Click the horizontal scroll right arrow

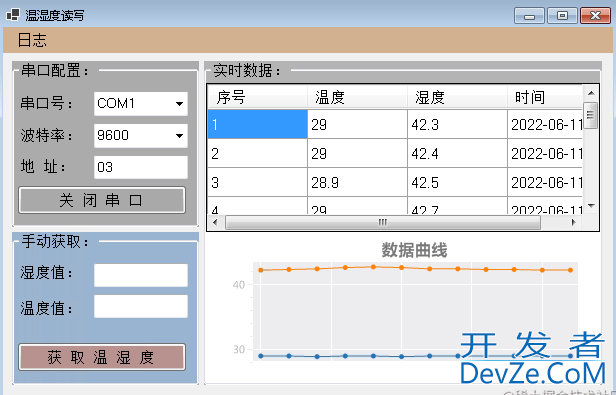click(x=574, y=222)
